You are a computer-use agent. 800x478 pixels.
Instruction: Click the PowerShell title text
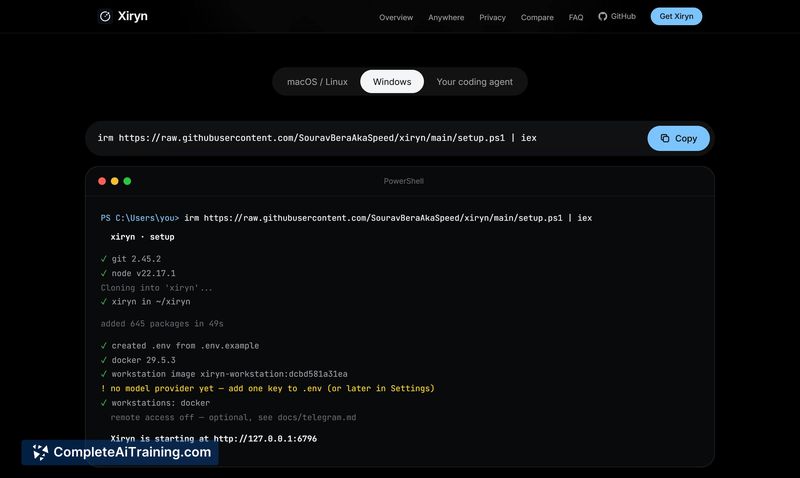tap(403, 181)
